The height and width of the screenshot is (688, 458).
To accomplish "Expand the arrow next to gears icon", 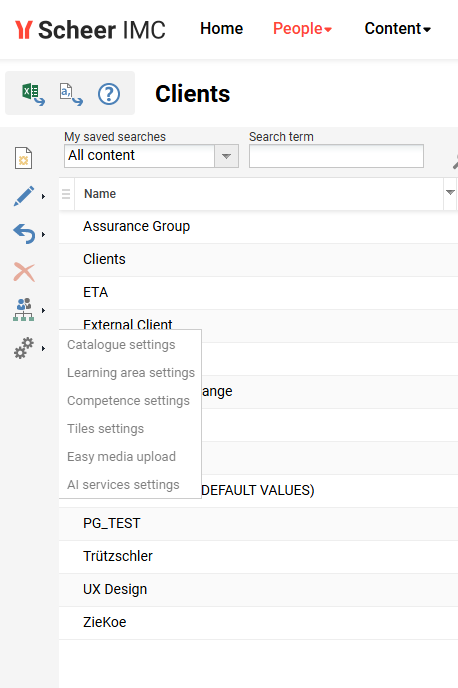I will [x=43, y=348].
